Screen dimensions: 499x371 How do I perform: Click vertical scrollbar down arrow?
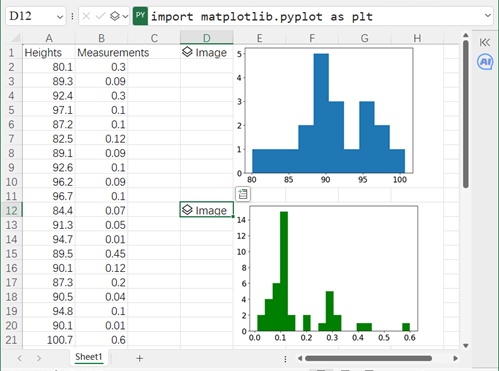click(466, 346)
